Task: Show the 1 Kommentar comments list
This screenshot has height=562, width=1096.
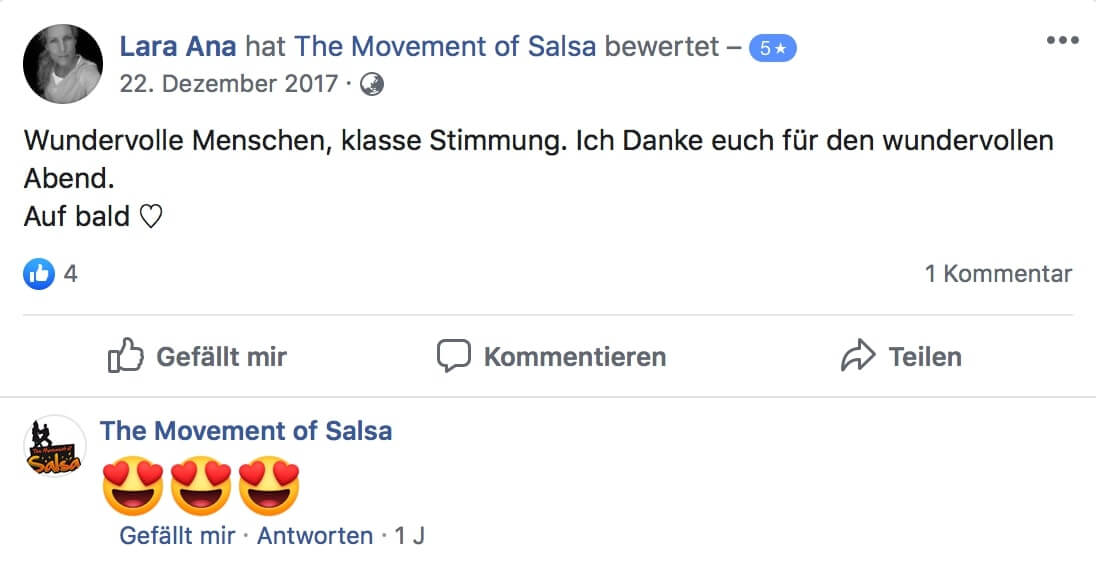Action: click(998, 274)
